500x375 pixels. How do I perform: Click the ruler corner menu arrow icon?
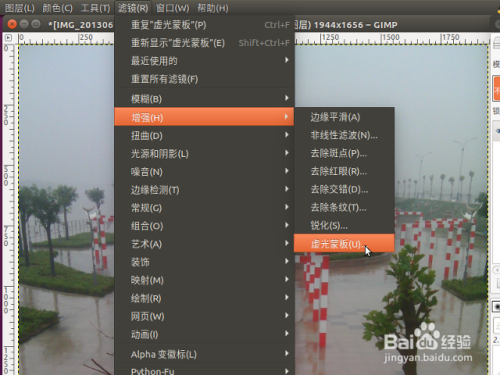(x=8, y=38)
